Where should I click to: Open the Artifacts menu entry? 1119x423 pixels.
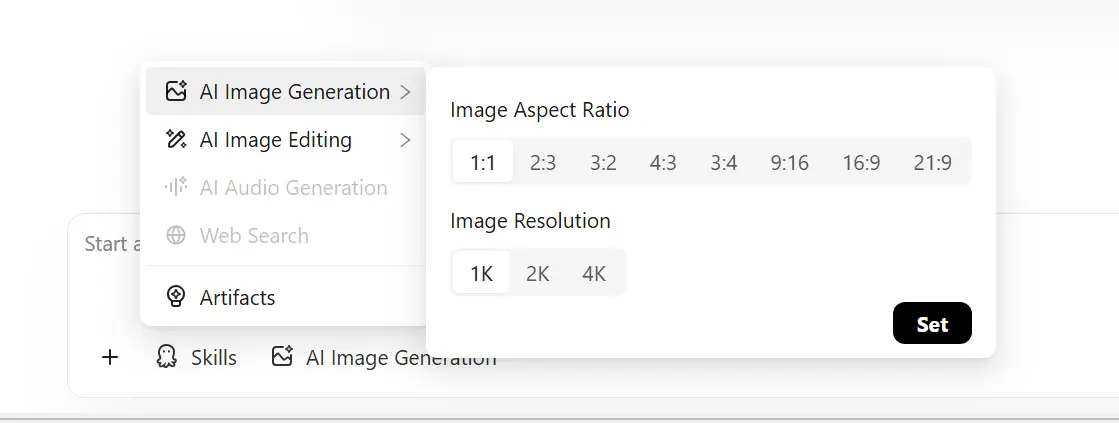(237, 297)
